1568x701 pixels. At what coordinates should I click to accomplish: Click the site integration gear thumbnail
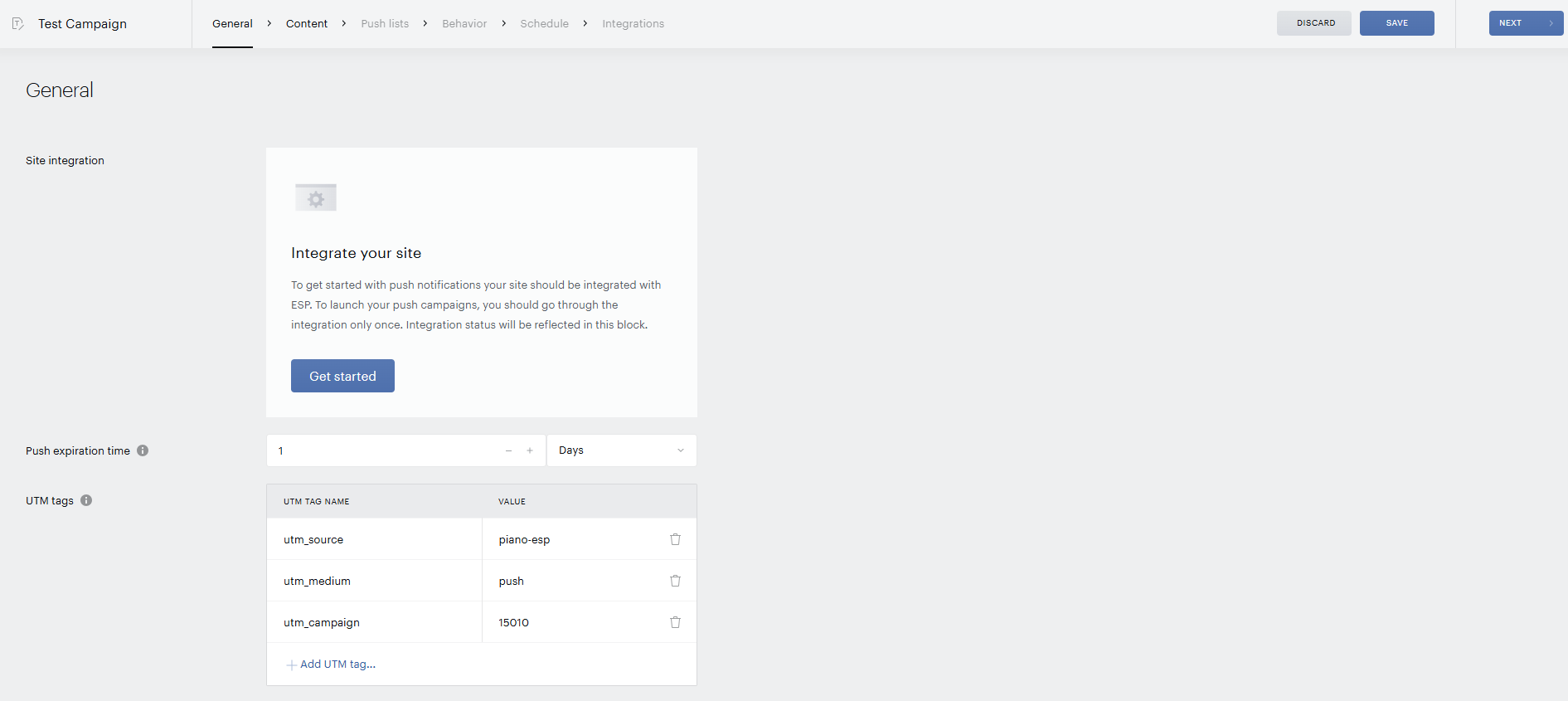click(316, 197)
